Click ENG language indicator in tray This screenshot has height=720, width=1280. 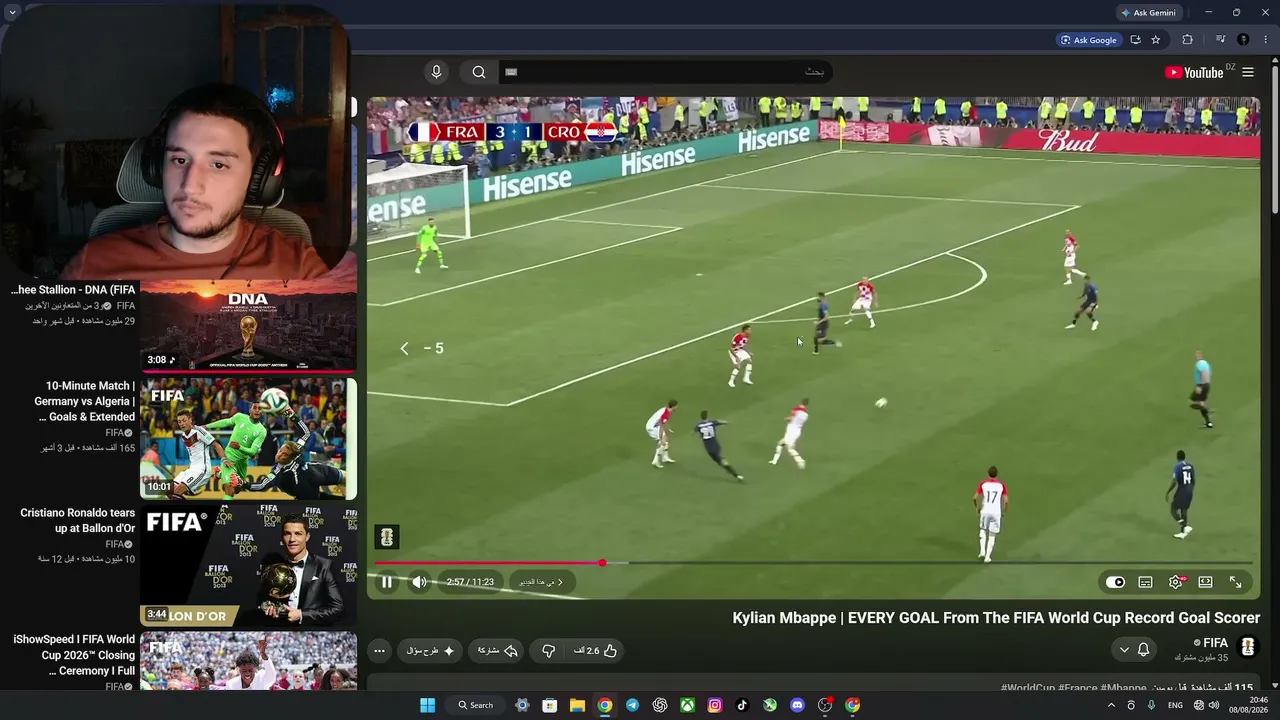click(x=1175, y=705)
